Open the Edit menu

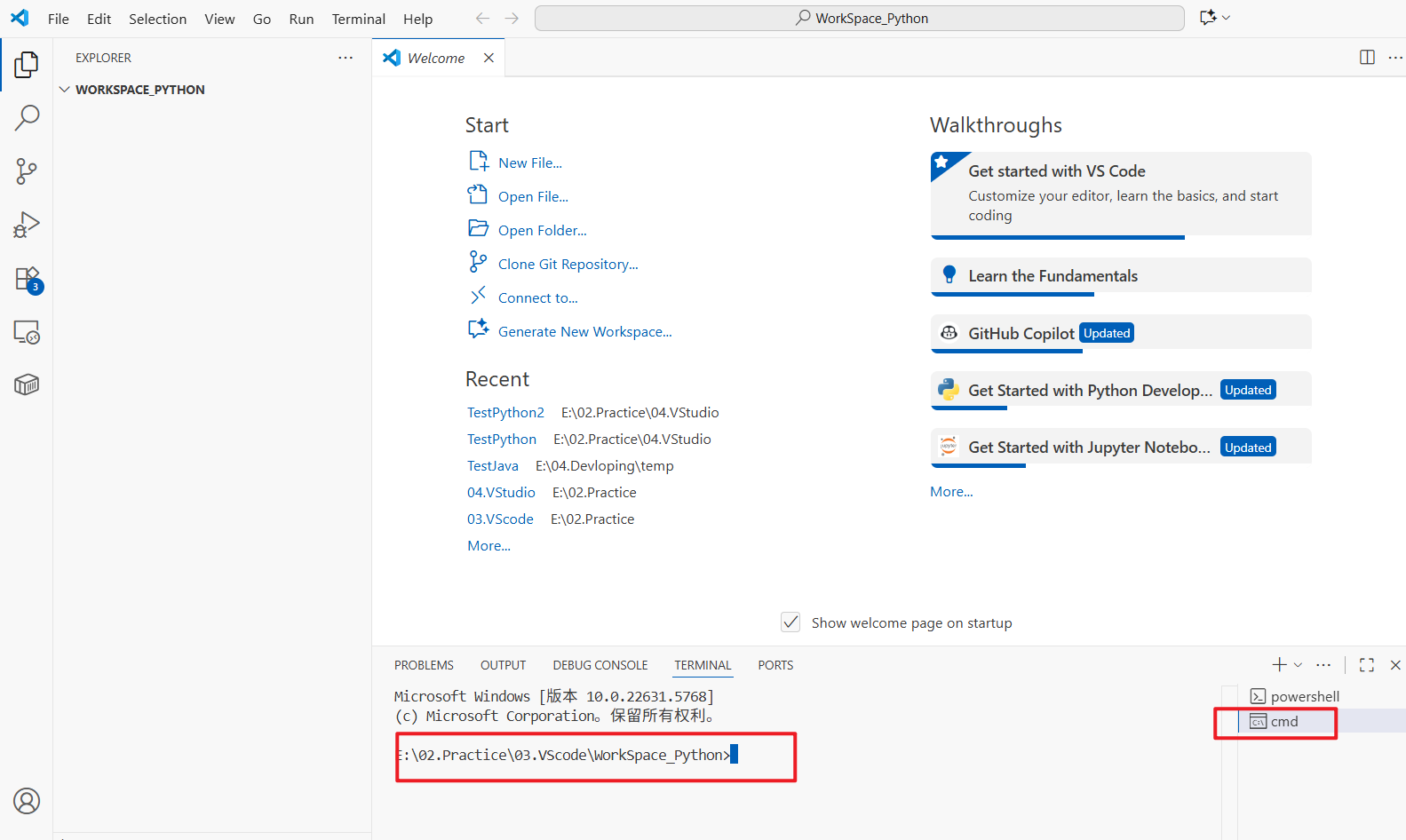(99, 19)
